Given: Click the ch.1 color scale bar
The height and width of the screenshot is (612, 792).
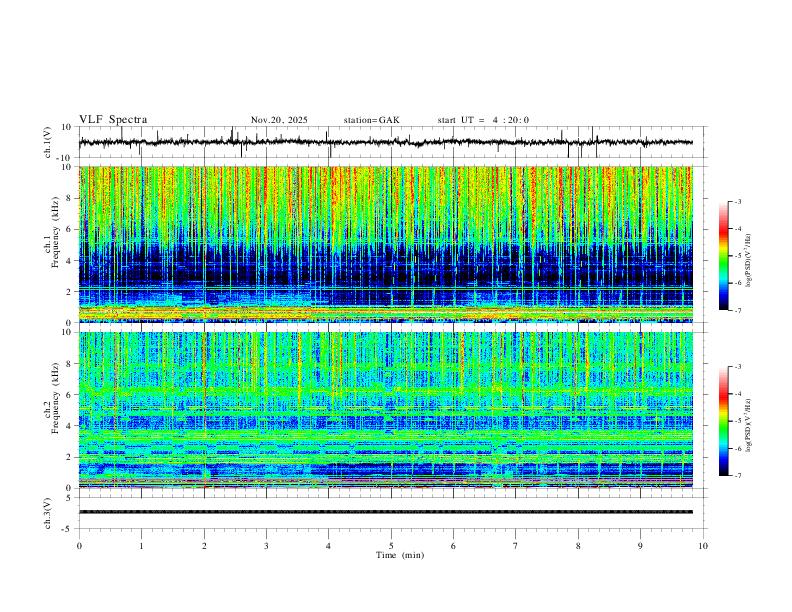Looking at the screenshot, I should (x=724, y=256).
